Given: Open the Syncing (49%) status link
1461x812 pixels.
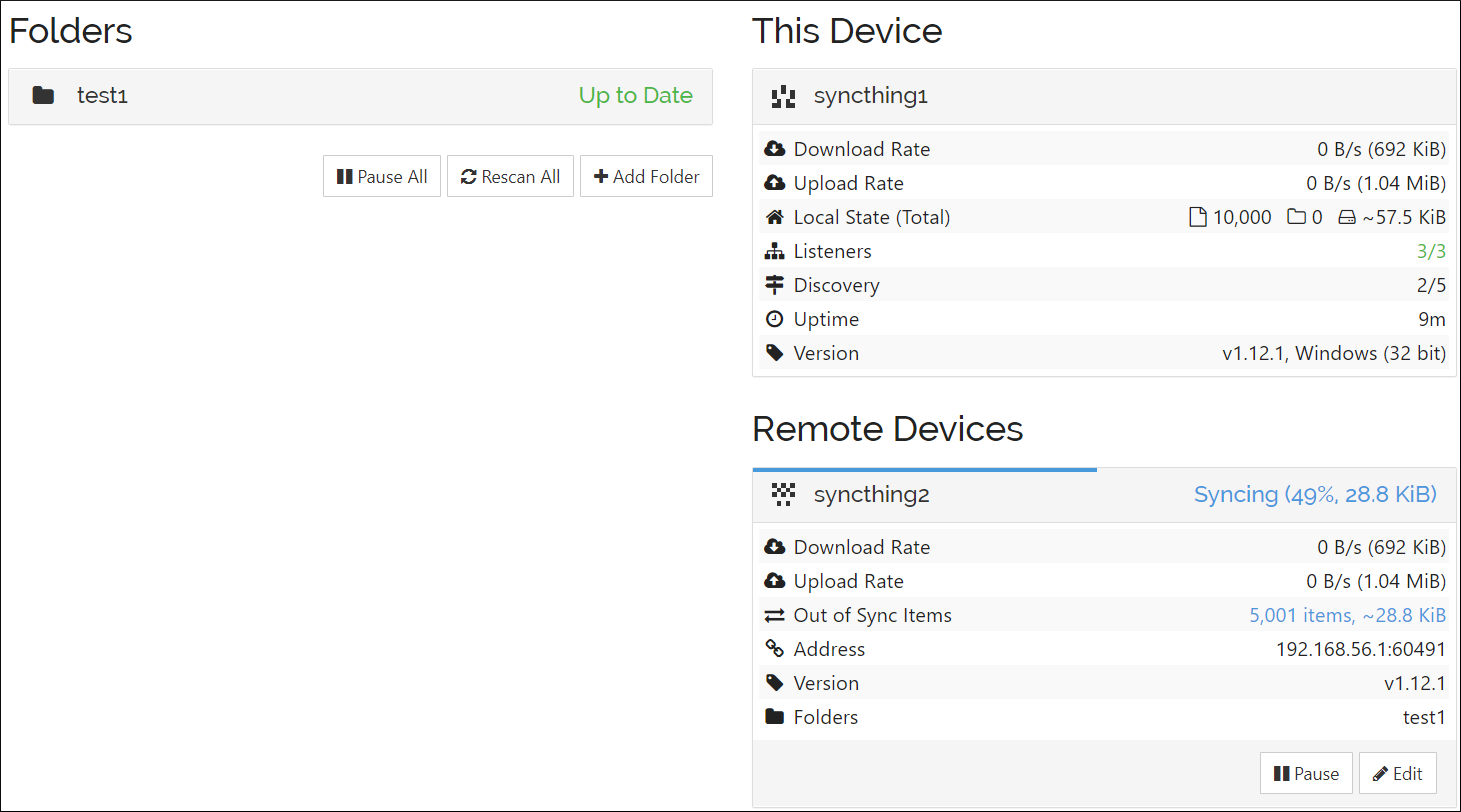Looking at the screenshot, I should pos(1315,494).
